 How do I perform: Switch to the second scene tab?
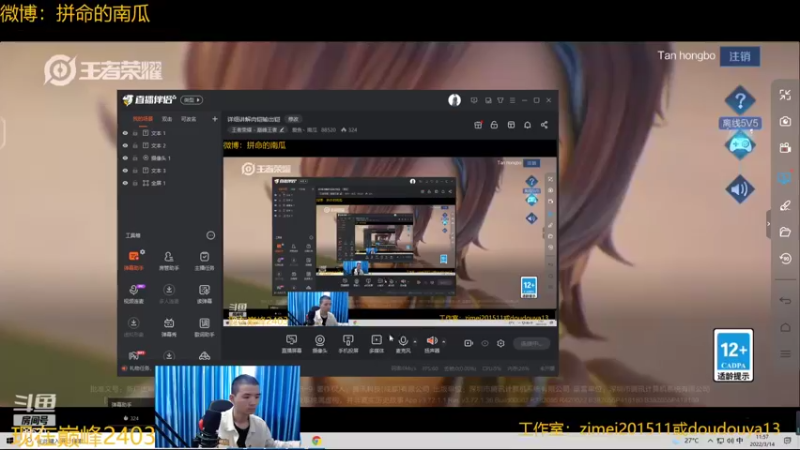167,119
